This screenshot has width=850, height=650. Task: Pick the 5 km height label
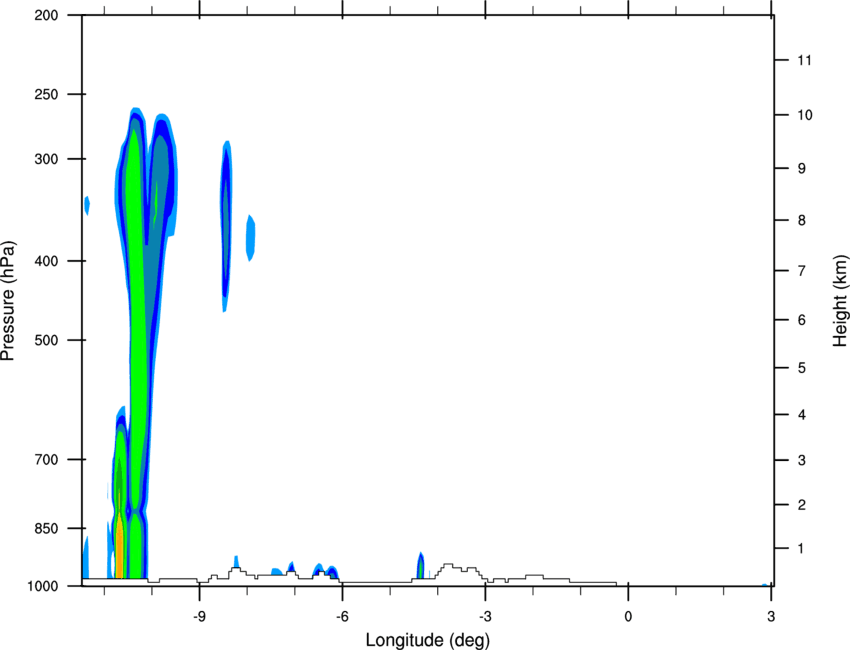click(x=801, y=368)
